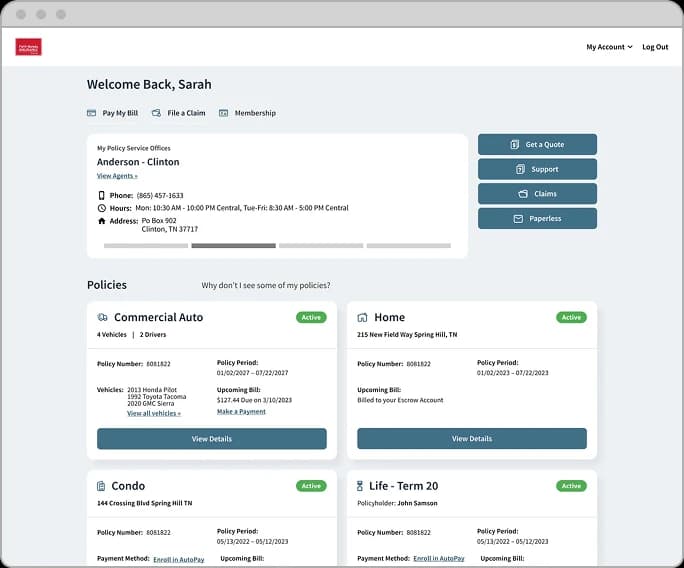The width and height of the screenshot is (684, 568).
Task: Click the Claims button
Action: tap(537, 194)
